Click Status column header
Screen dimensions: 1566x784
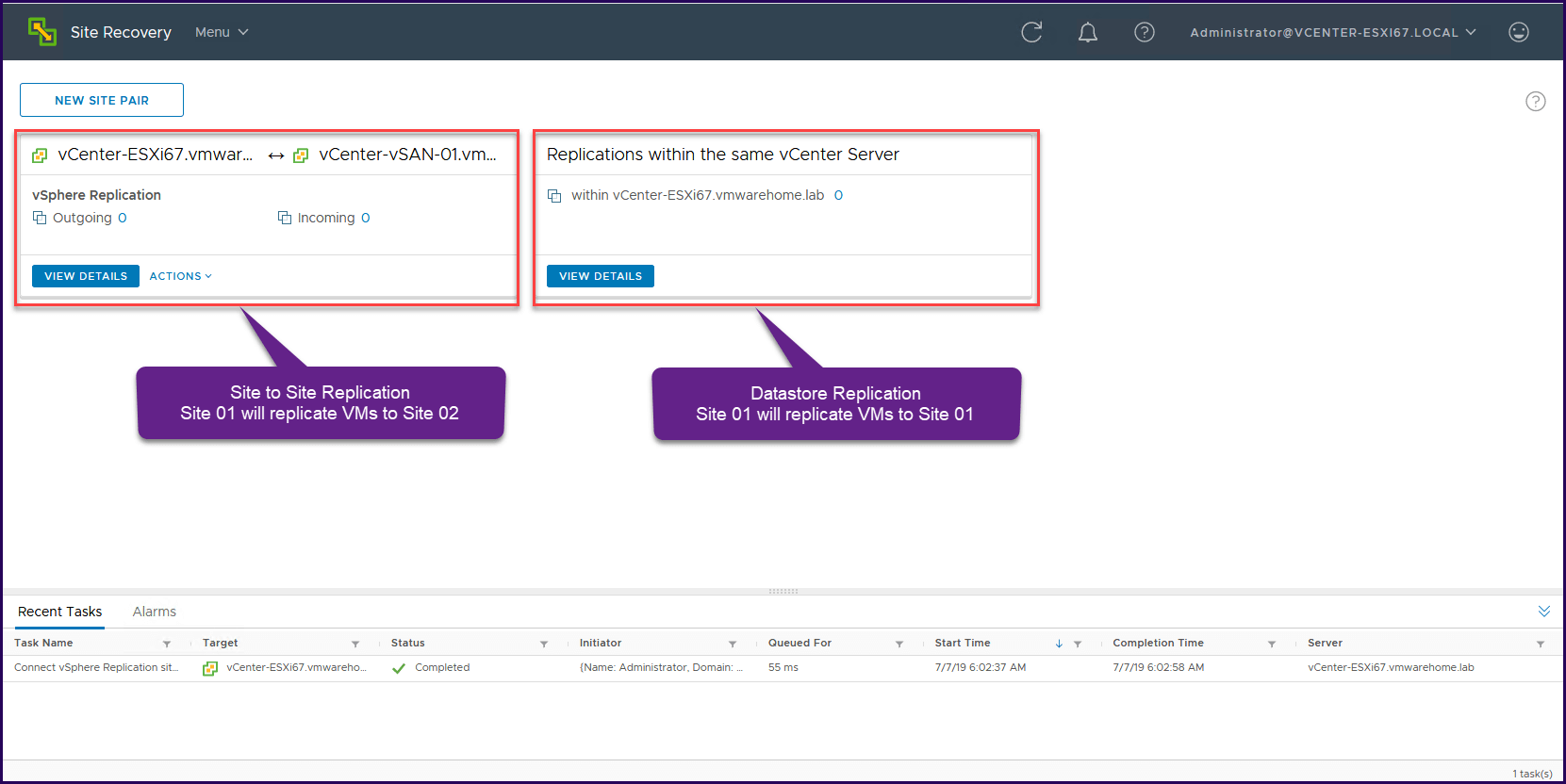408,643
